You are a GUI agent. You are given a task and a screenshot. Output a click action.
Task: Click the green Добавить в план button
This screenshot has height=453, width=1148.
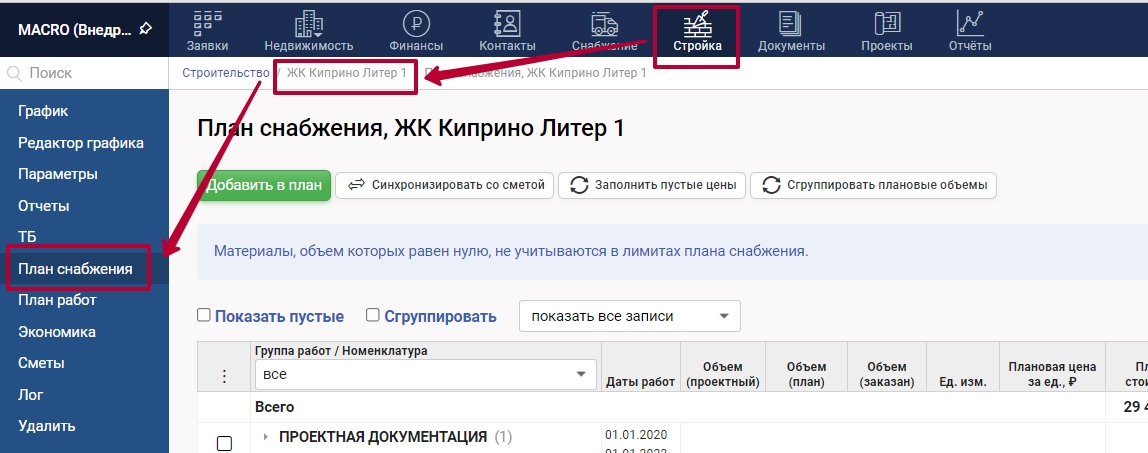tap(264, 185)
